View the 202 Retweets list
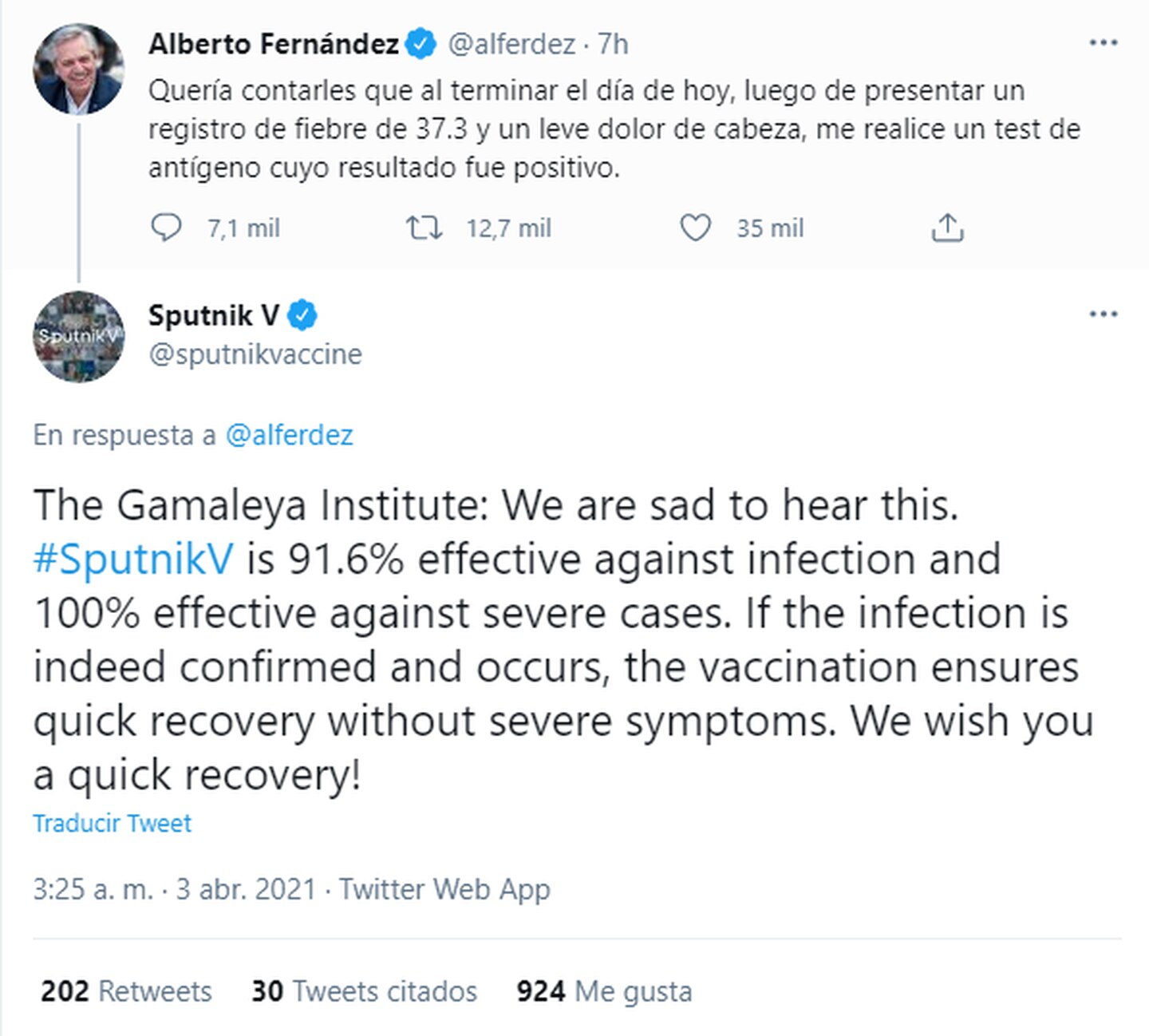This screenshot has height=1036, width=1149. point(126,991)
